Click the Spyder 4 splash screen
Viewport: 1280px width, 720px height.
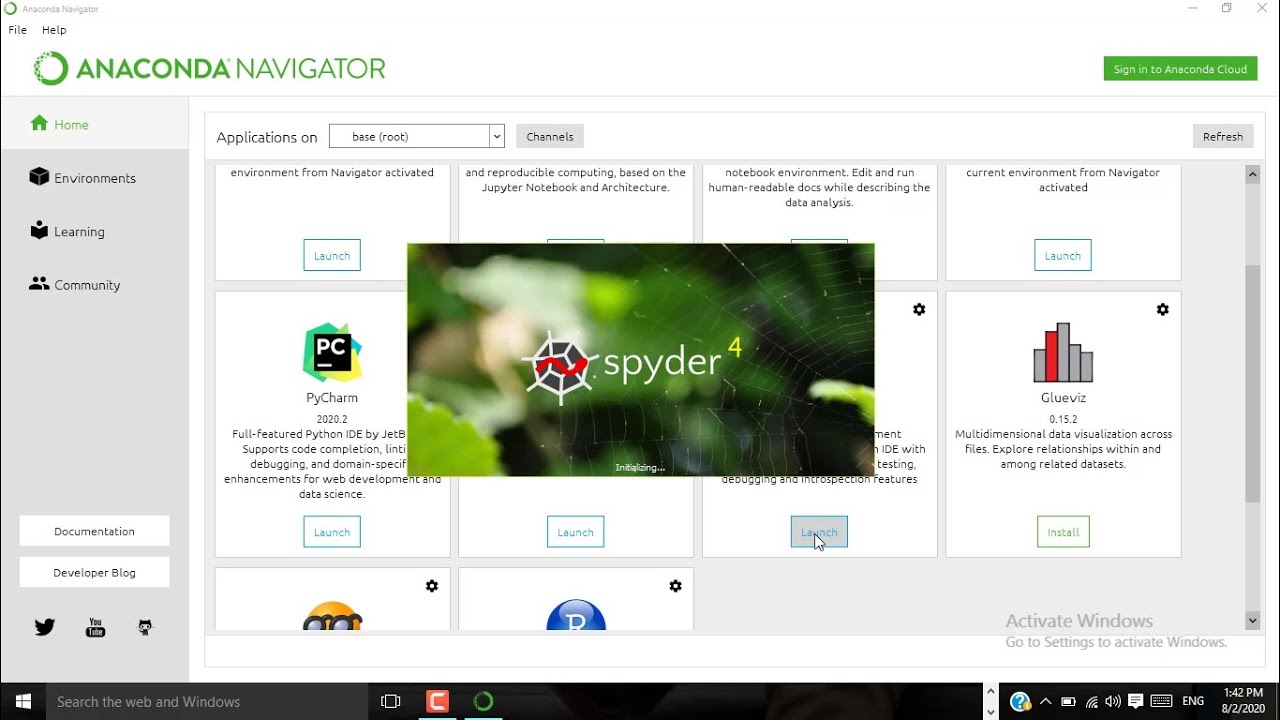641,360
